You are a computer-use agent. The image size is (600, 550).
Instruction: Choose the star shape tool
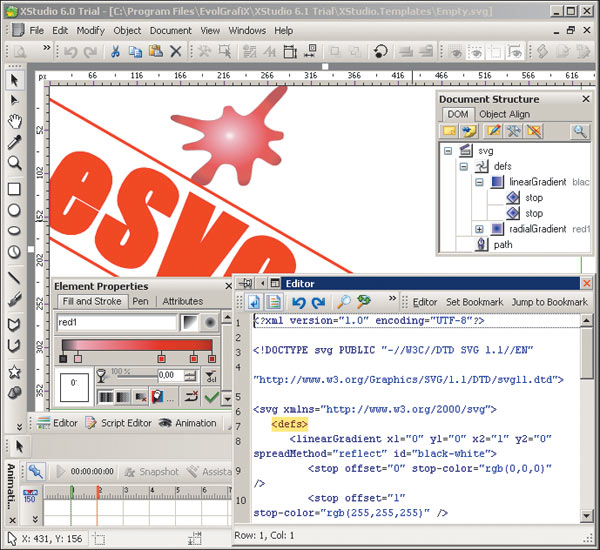15,371
